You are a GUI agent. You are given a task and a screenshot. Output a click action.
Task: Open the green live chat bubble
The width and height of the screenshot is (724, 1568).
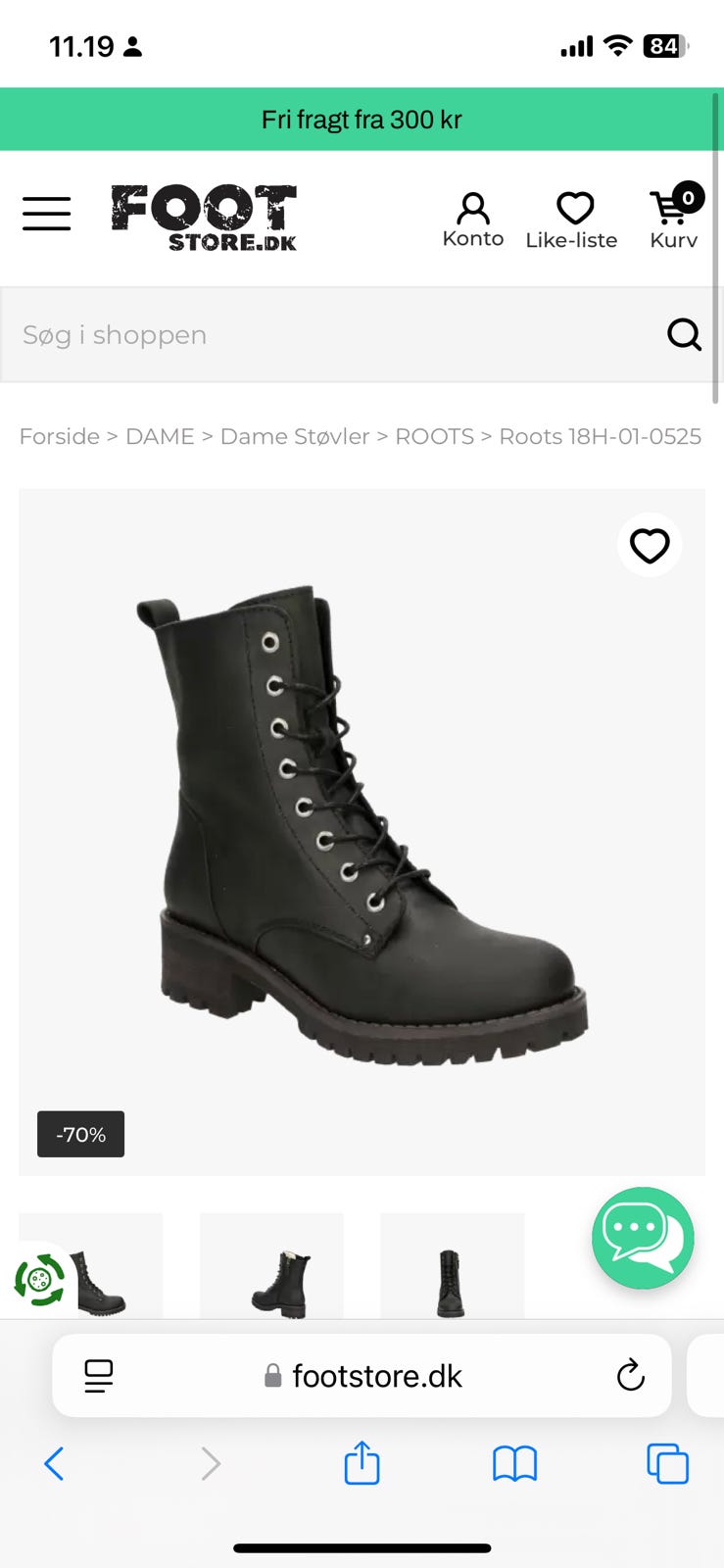click(x=643, y=1238)
